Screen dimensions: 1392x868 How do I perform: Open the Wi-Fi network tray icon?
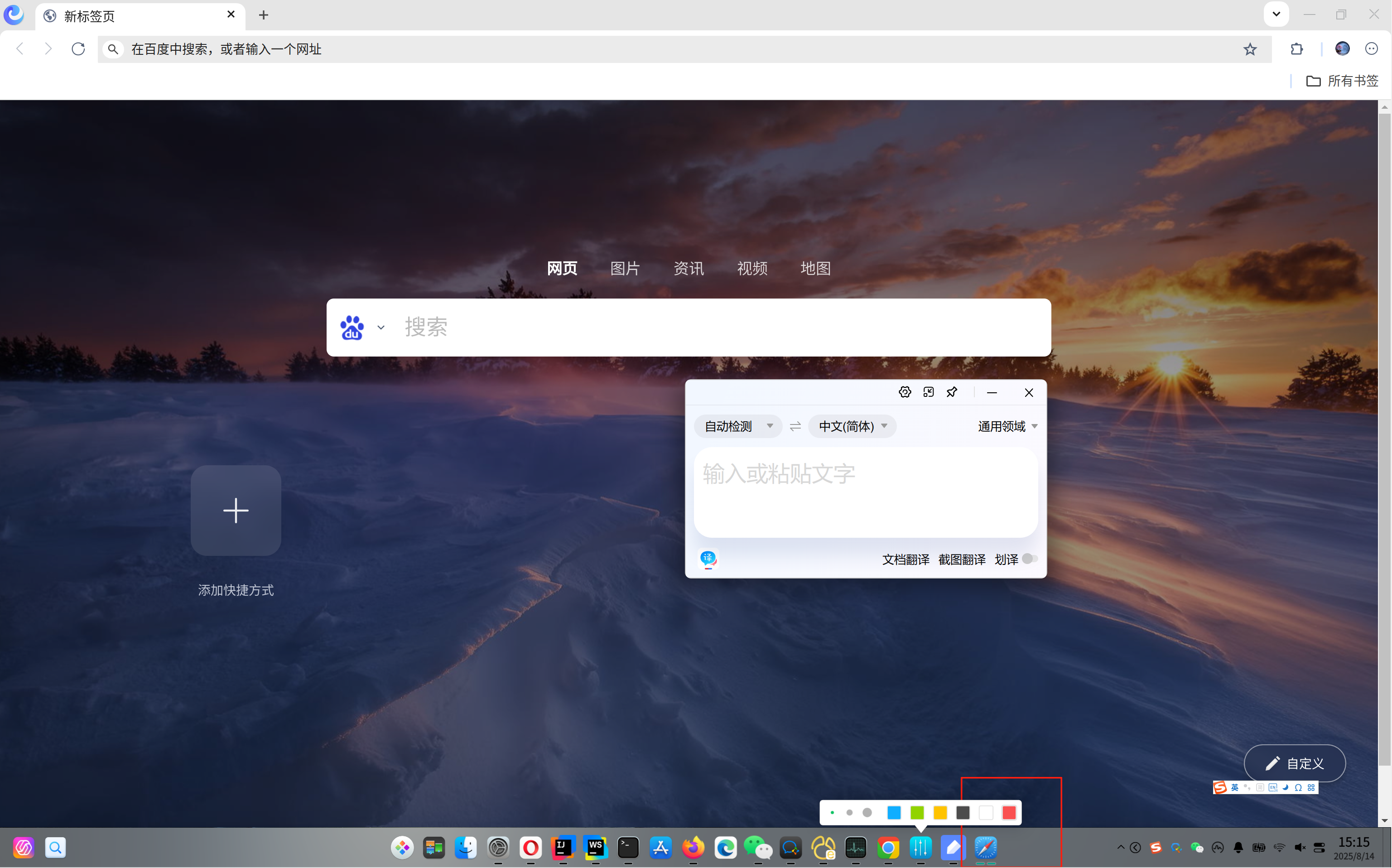(x=1280, y=847)
